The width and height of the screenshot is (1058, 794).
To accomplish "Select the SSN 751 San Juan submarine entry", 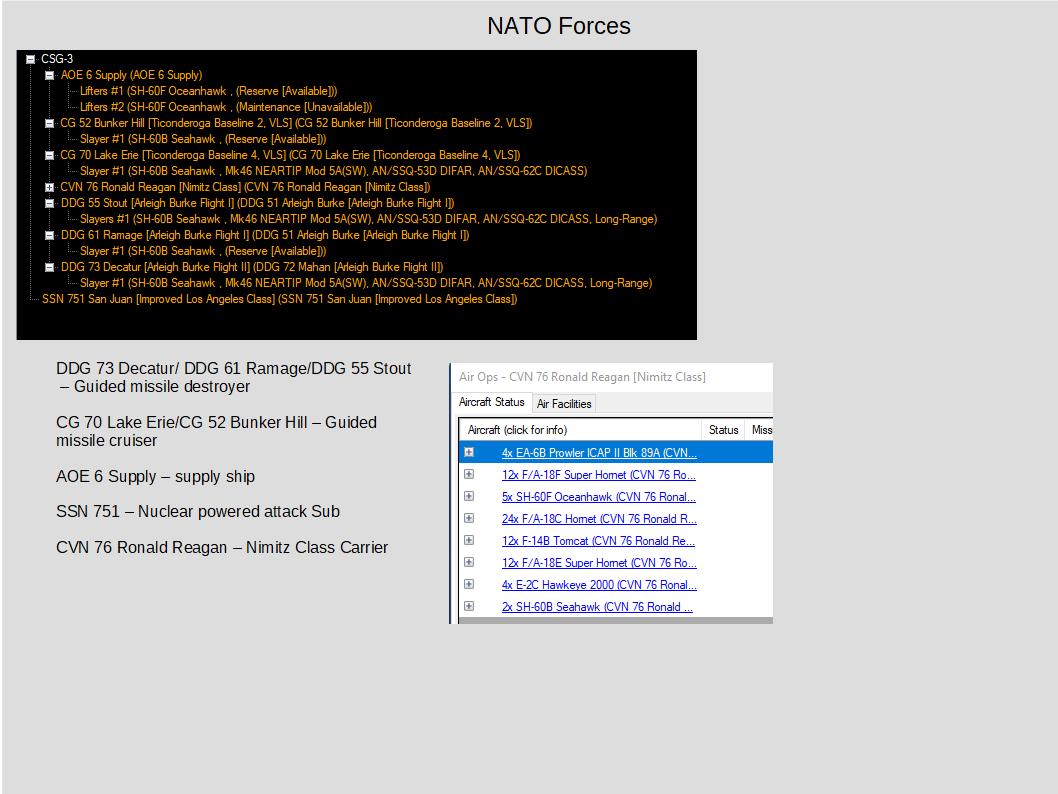I will [279, 299].
